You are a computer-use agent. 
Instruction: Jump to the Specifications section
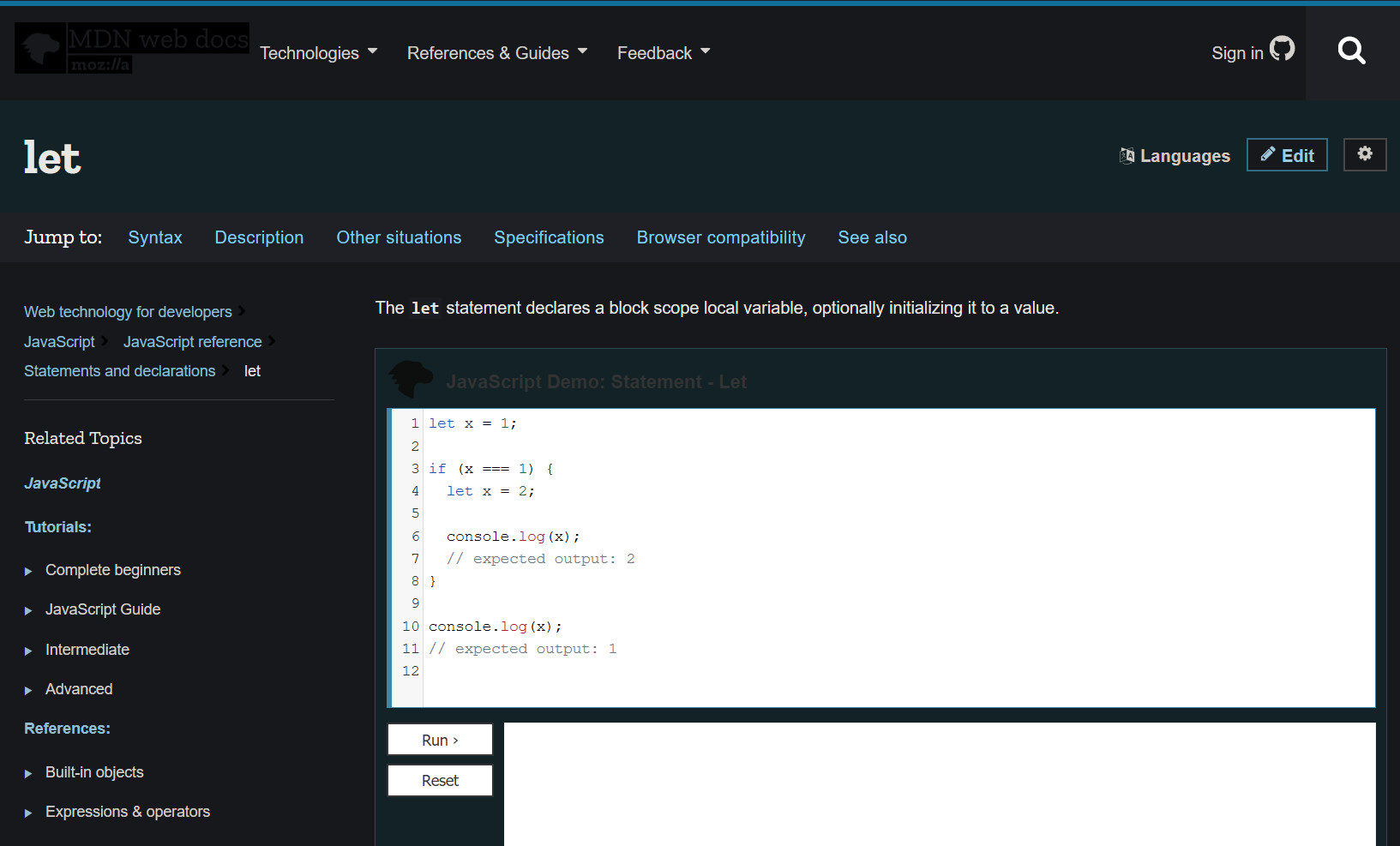549,237
